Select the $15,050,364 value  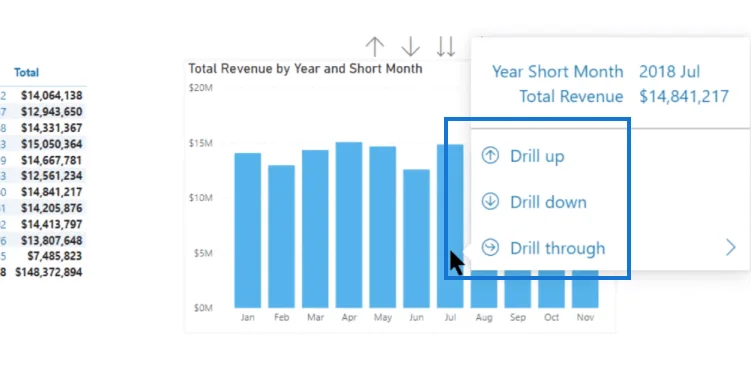tap(52, 144)
